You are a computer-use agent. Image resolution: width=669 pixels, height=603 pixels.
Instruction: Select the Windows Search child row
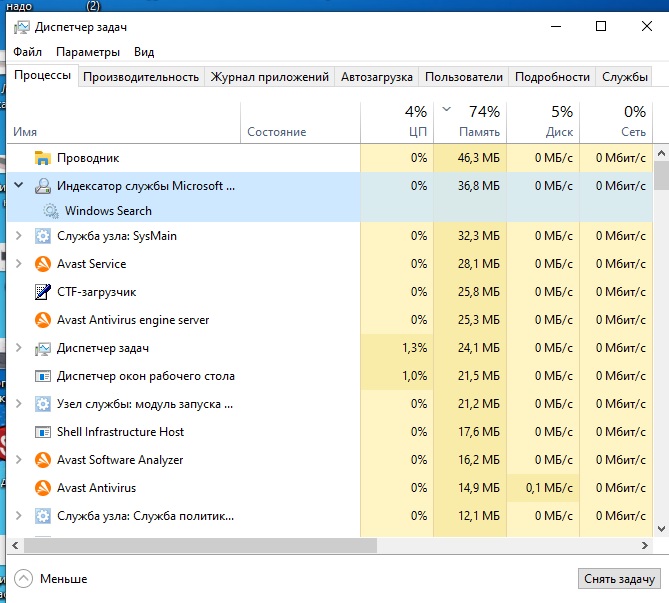tap(330, 211)
